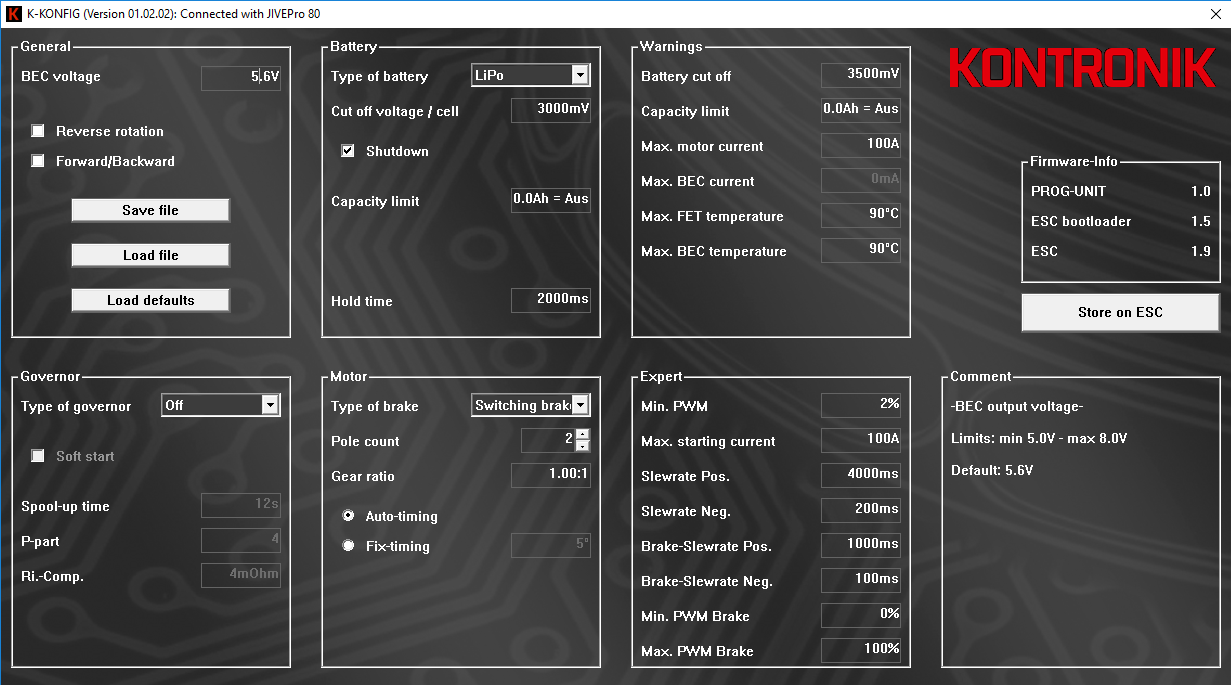Click the Load file button
Viewport: 1231px width, 685px height.
click(150, 255)
